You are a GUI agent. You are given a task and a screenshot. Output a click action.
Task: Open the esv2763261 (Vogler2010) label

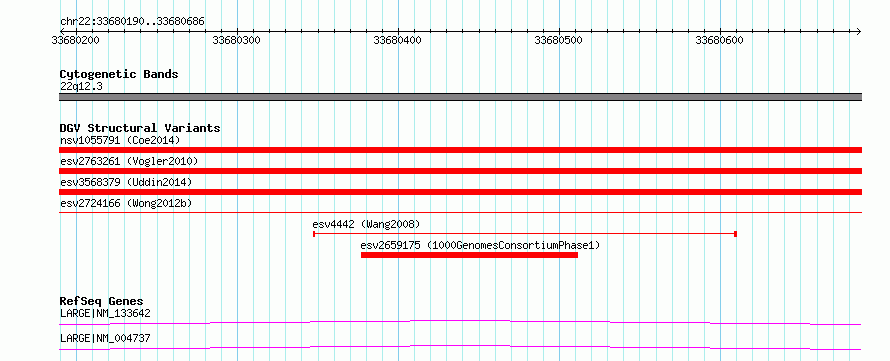click(x=129, y=161)
